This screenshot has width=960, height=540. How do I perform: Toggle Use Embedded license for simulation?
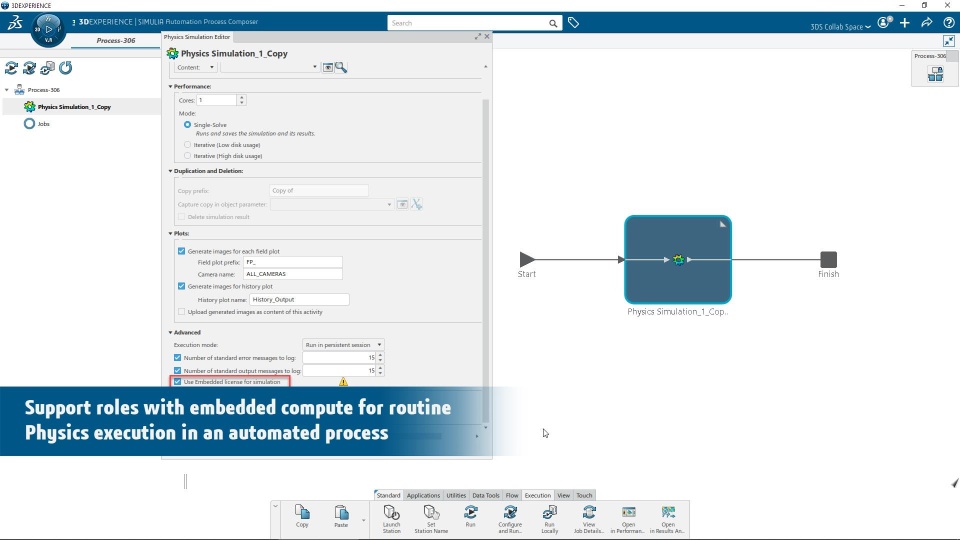(x=178, y=381)
